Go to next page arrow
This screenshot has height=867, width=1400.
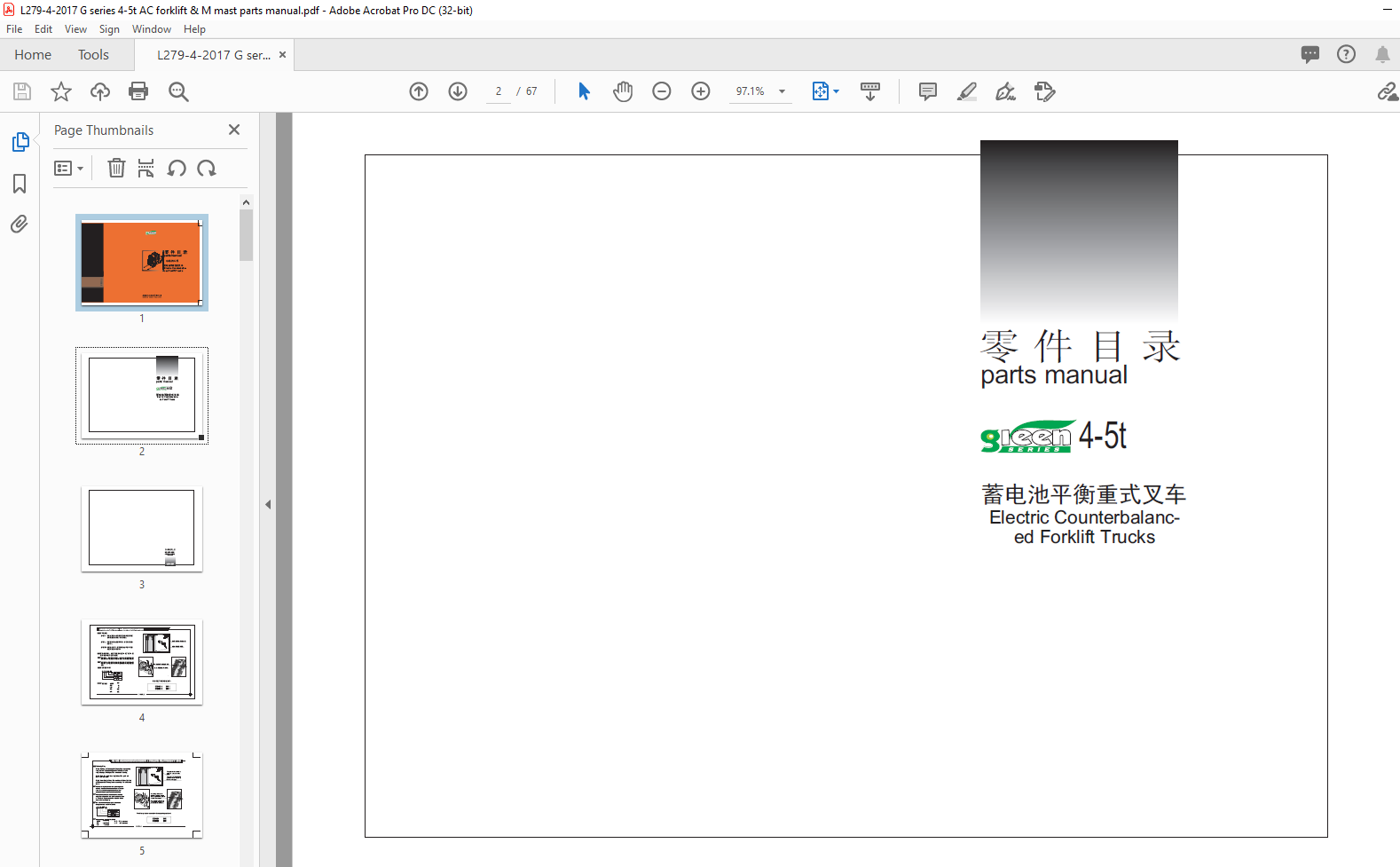(458, 91)
